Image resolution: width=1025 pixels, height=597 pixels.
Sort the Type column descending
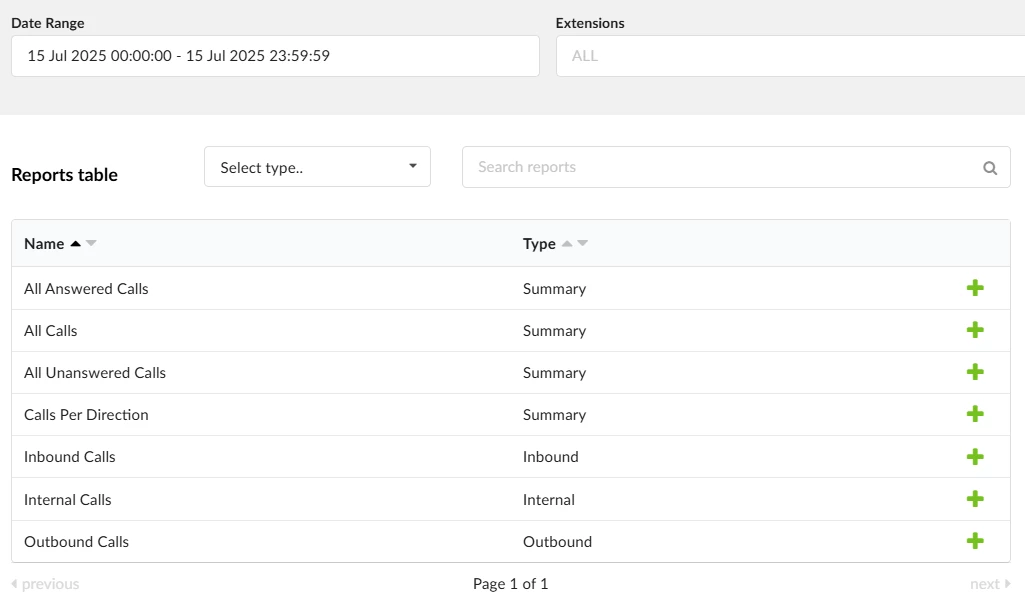click(x=583, y=244)
